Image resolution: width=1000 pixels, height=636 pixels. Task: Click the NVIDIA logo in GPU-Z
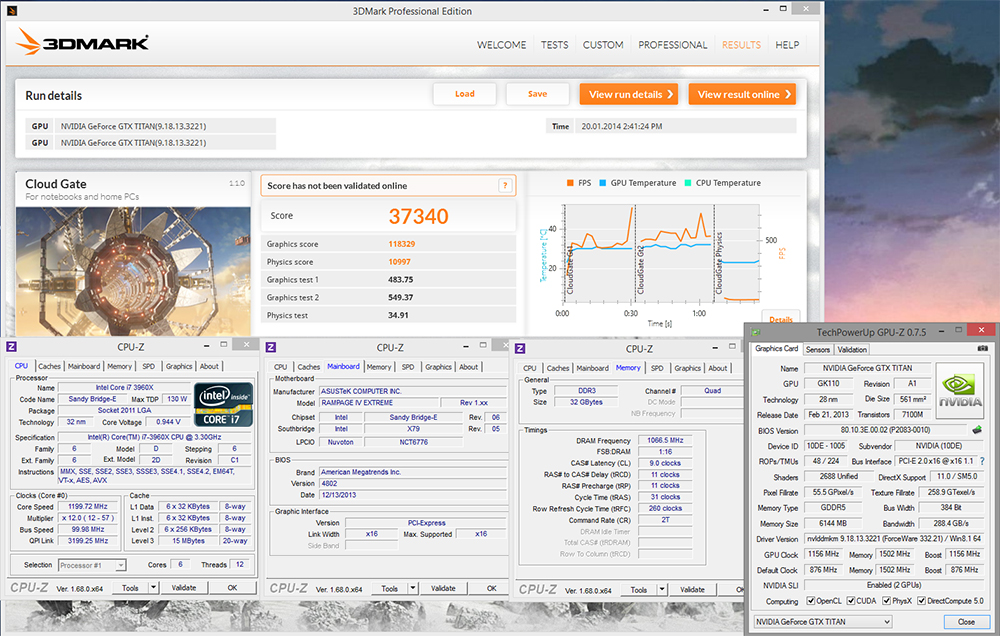960,391
